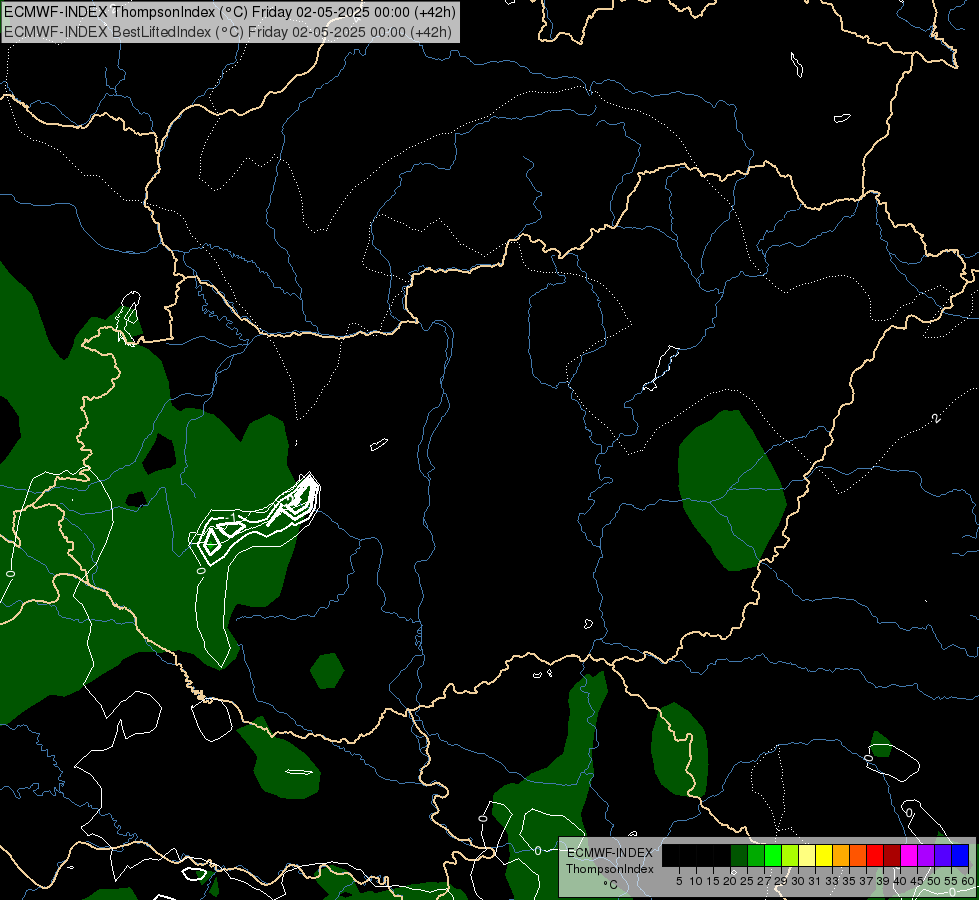Click the legend tick value 5

pyautogui.click(x=679, y=881)
